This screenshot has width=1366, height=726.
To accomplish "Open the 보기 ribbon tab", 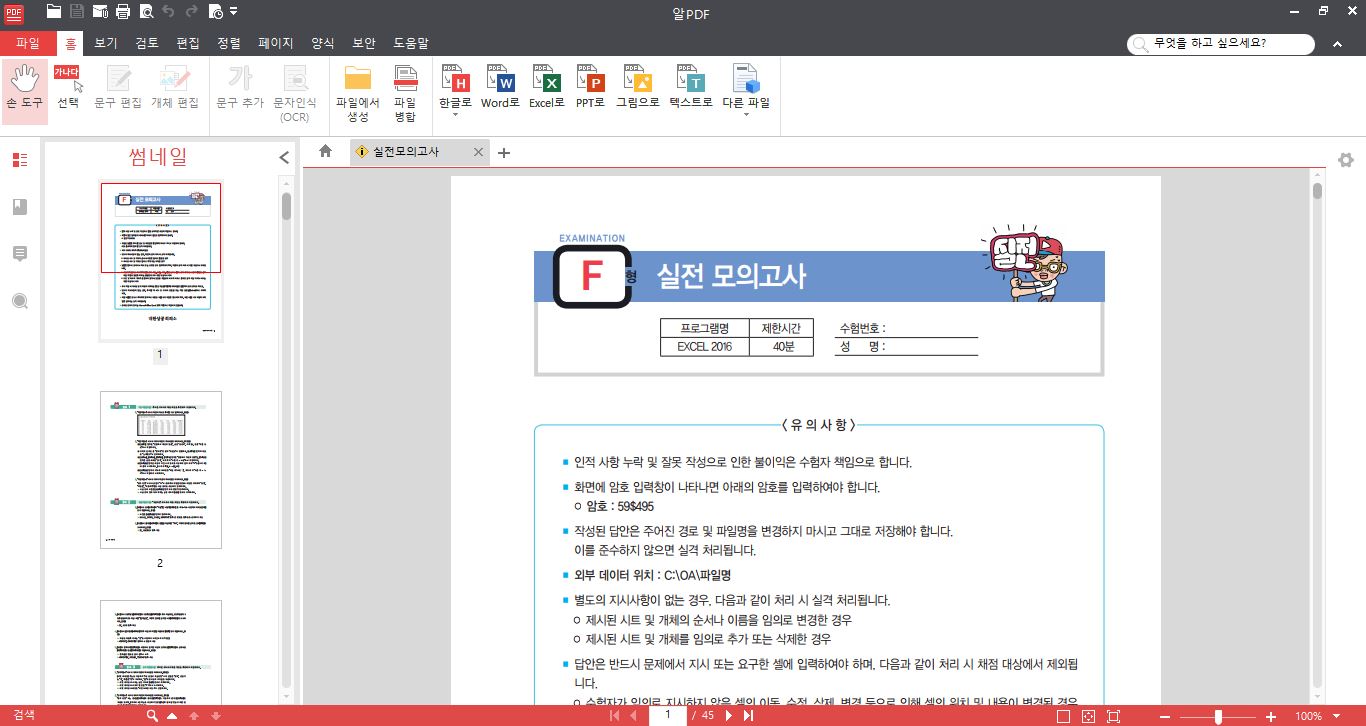I will tap(106, 44).
